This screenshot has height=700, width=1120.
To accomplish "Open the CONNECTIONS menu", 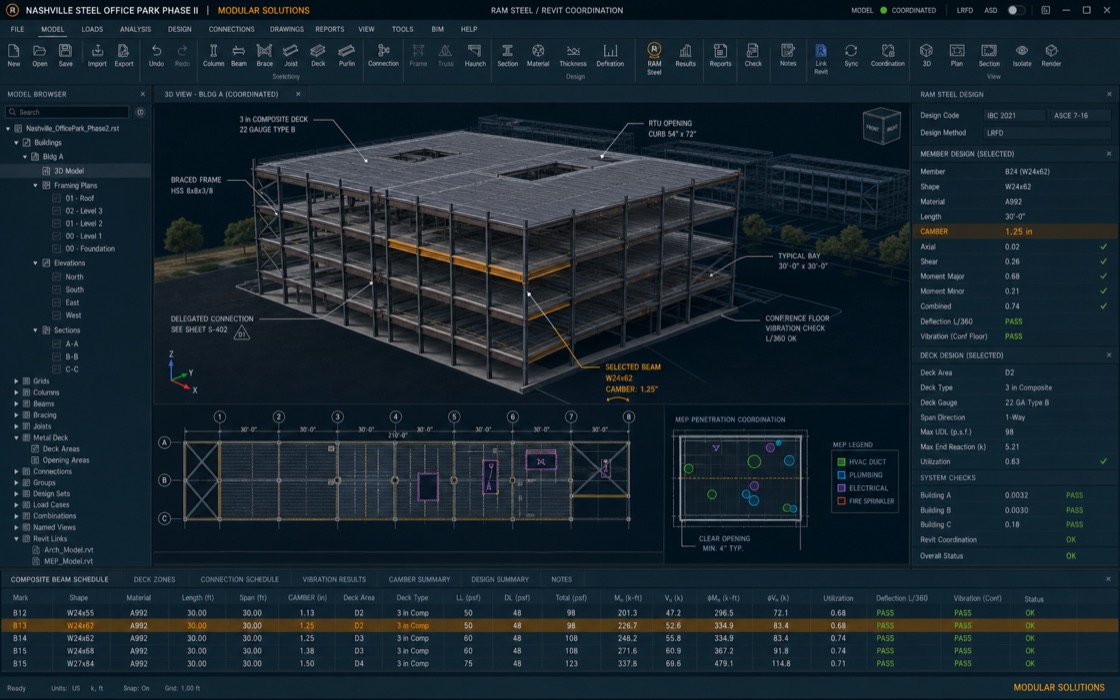I will (x=231, y=29).
